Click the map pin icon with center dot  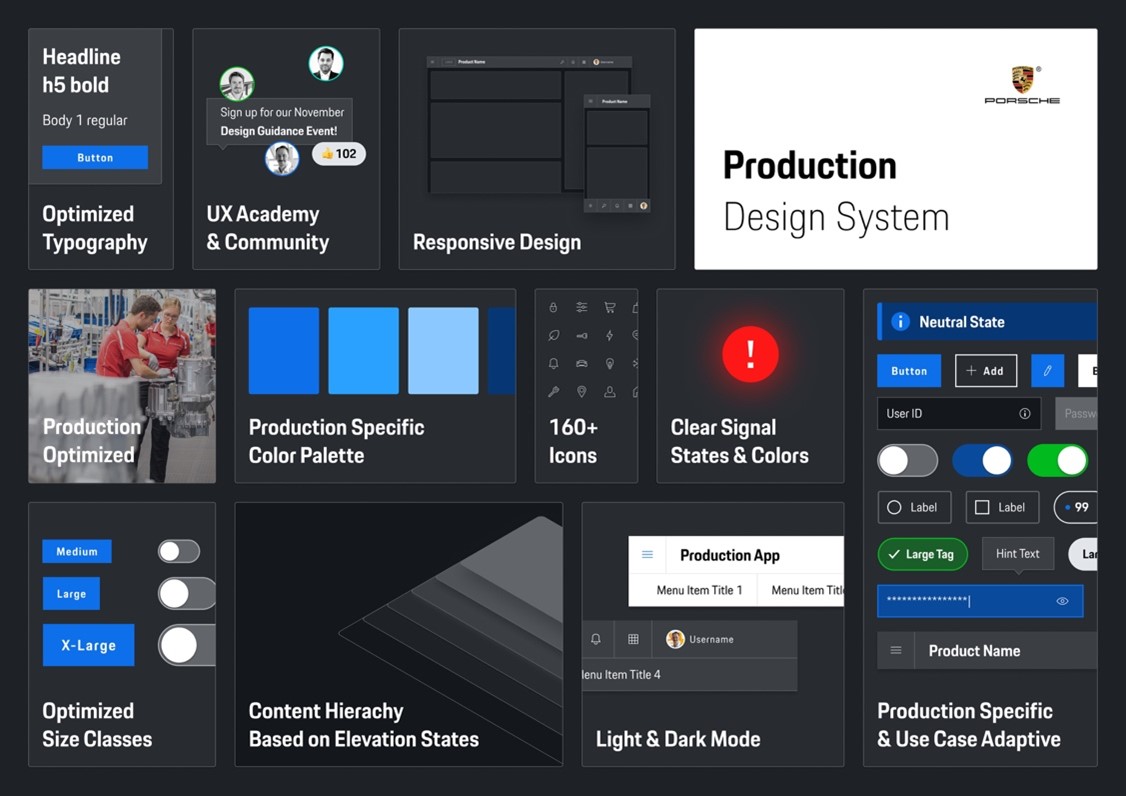click(x=582, y=392)
